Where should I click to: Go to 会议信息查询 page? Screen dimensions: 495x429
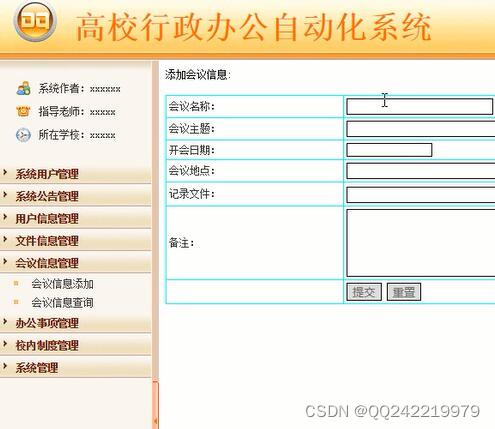coord(62,303)
